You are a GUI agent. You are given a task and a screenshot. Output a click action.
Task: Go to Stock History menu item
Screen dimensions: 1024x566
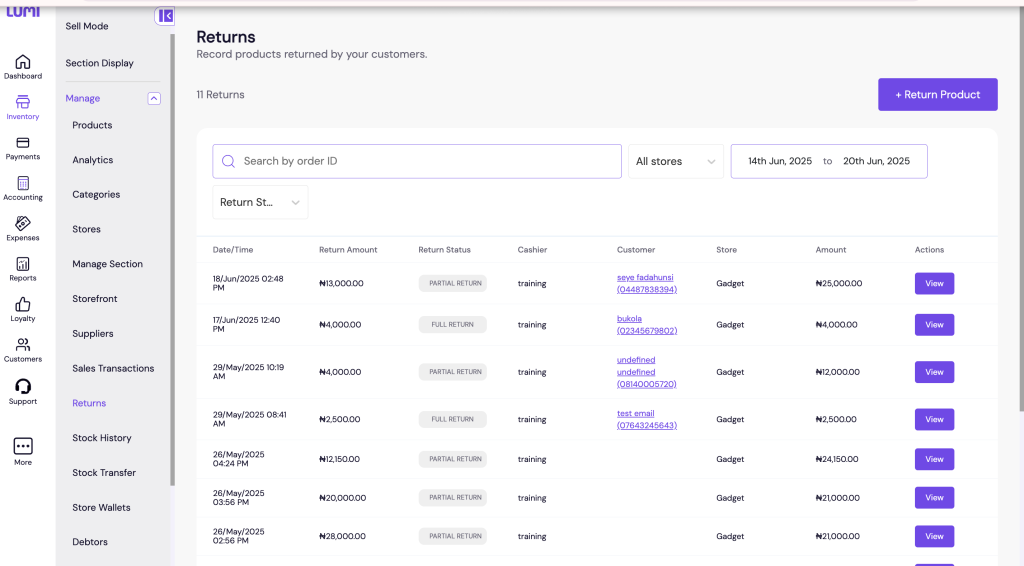pyautogui.click(x=103, y=438)
